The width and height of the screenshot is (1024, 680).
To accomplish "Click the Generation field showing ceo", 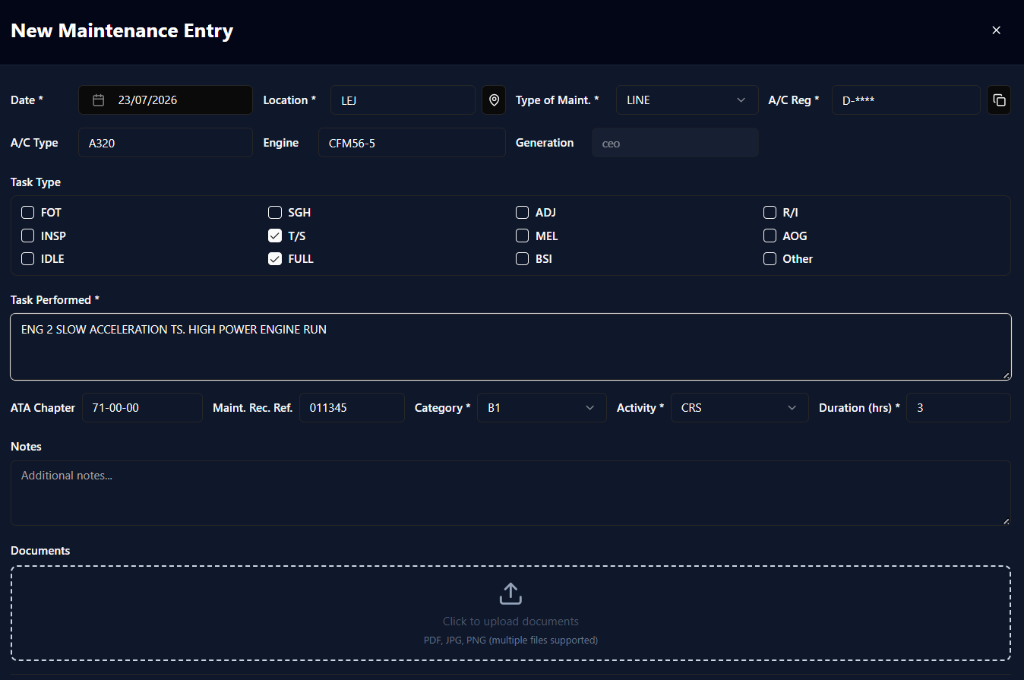I will point(675,142).
